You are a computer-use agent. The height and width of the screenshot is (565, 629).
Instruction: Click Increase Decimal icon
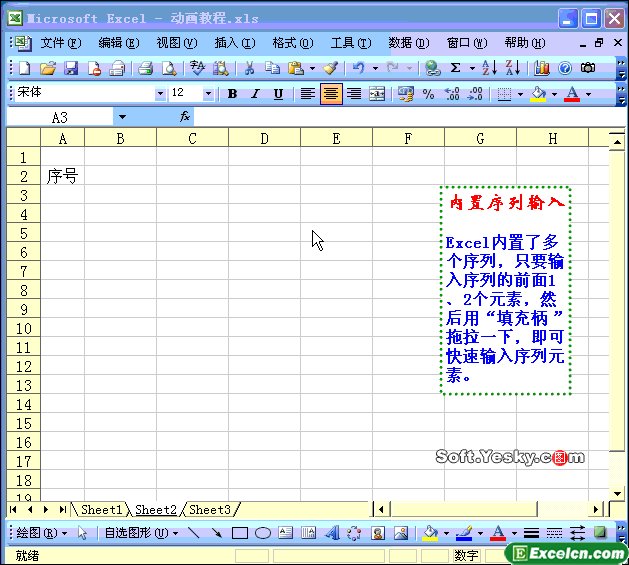pyautogui.click(x=452, y=94)
